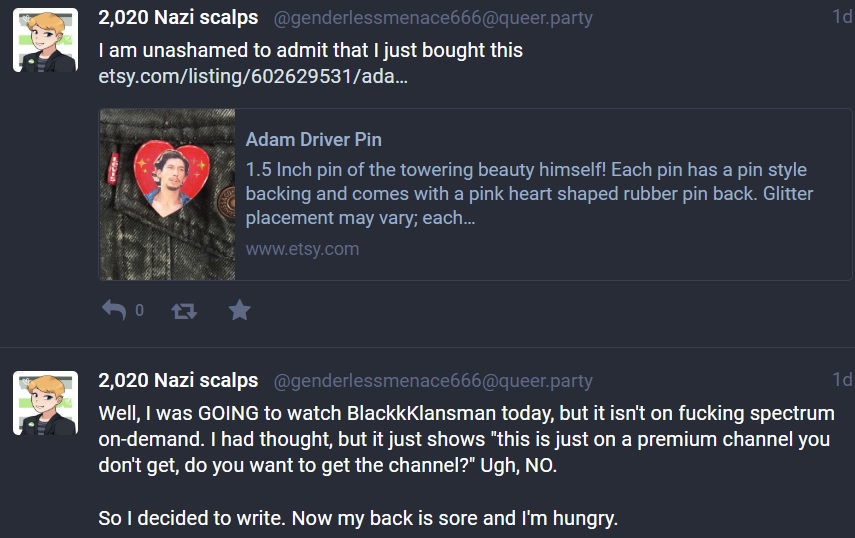Favourite the first post with star icon

point(239,310)
